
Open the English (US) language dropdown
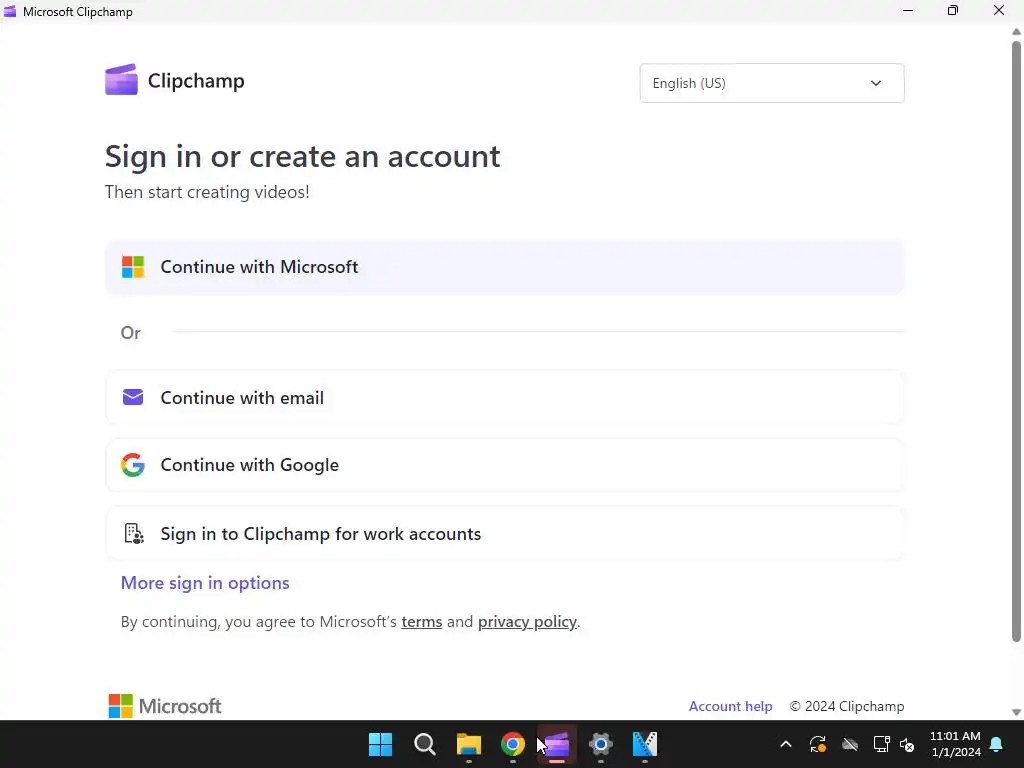(772, 83)
